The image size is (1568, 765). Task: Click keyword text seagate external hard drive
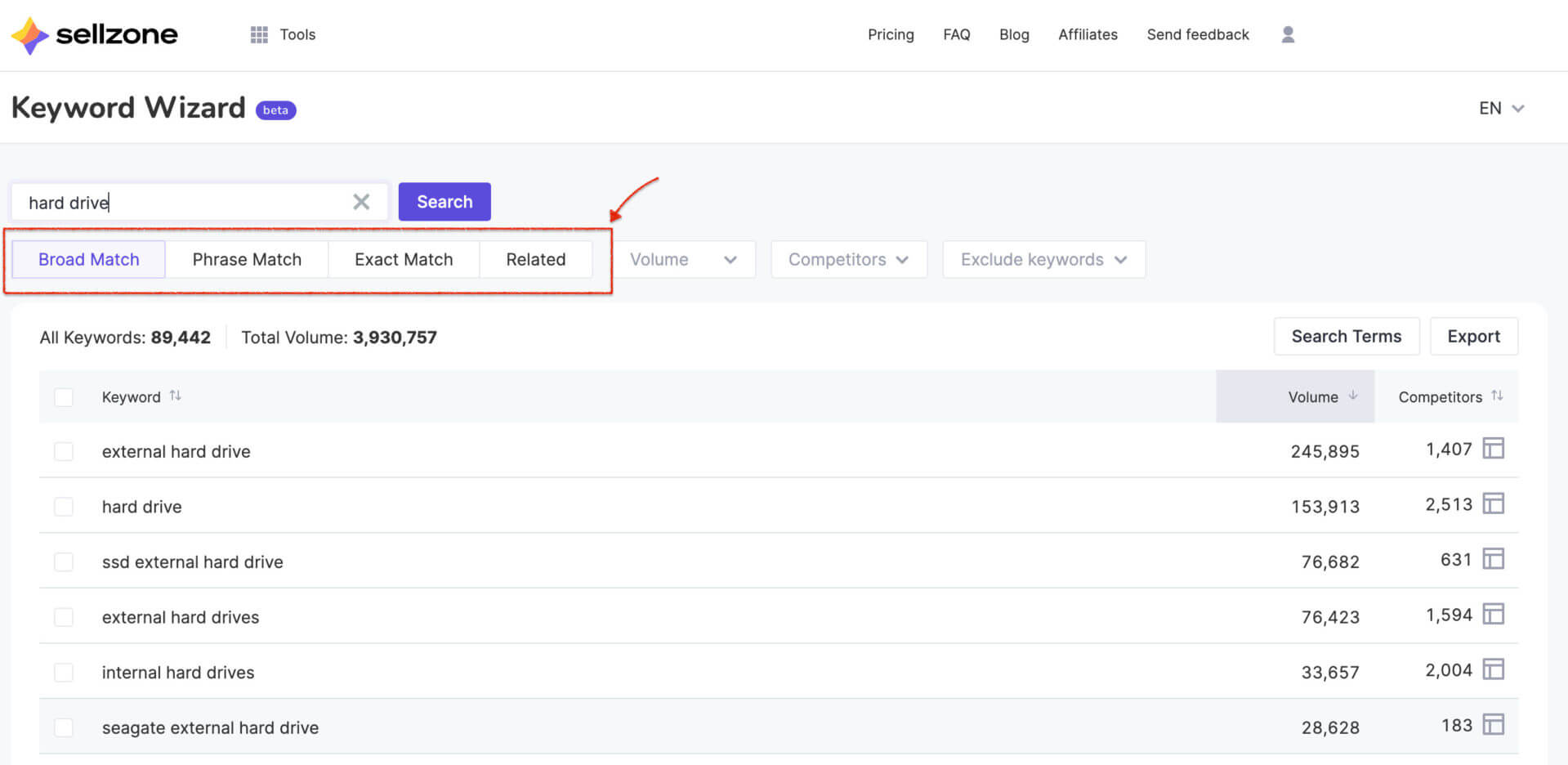[211, 727]
